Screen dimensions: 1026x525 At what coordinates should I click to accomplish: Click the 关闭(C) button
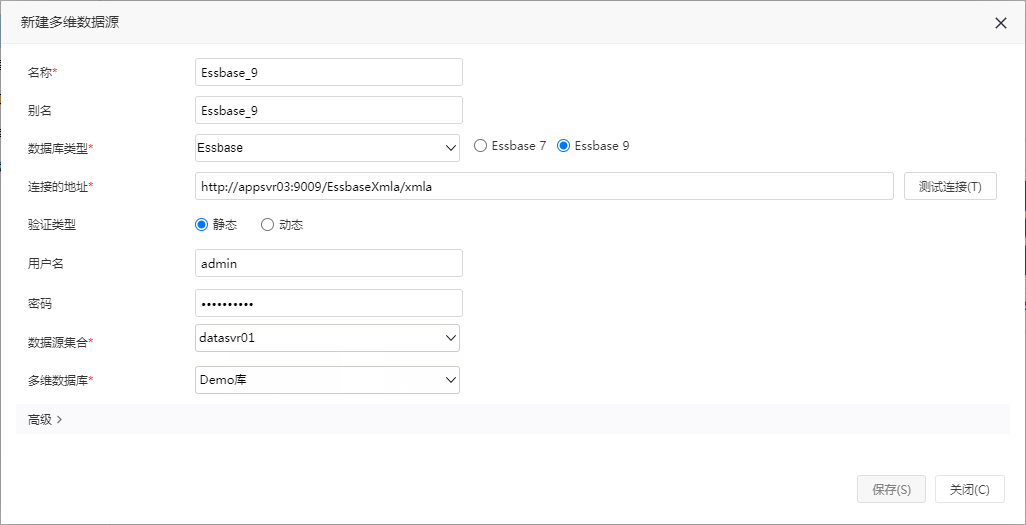[x=970, y=489]
